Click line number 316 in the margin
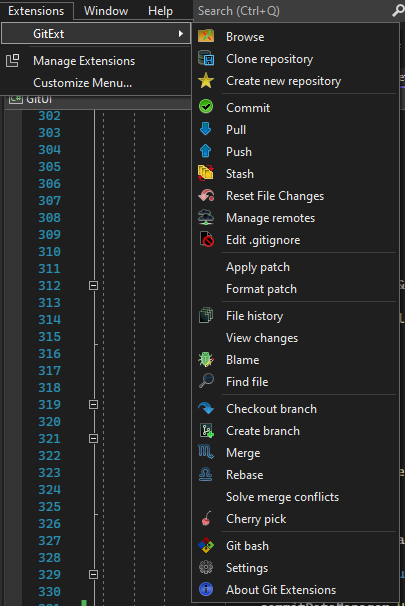Viewport: 405px width, 606px height. coord(49,354)
